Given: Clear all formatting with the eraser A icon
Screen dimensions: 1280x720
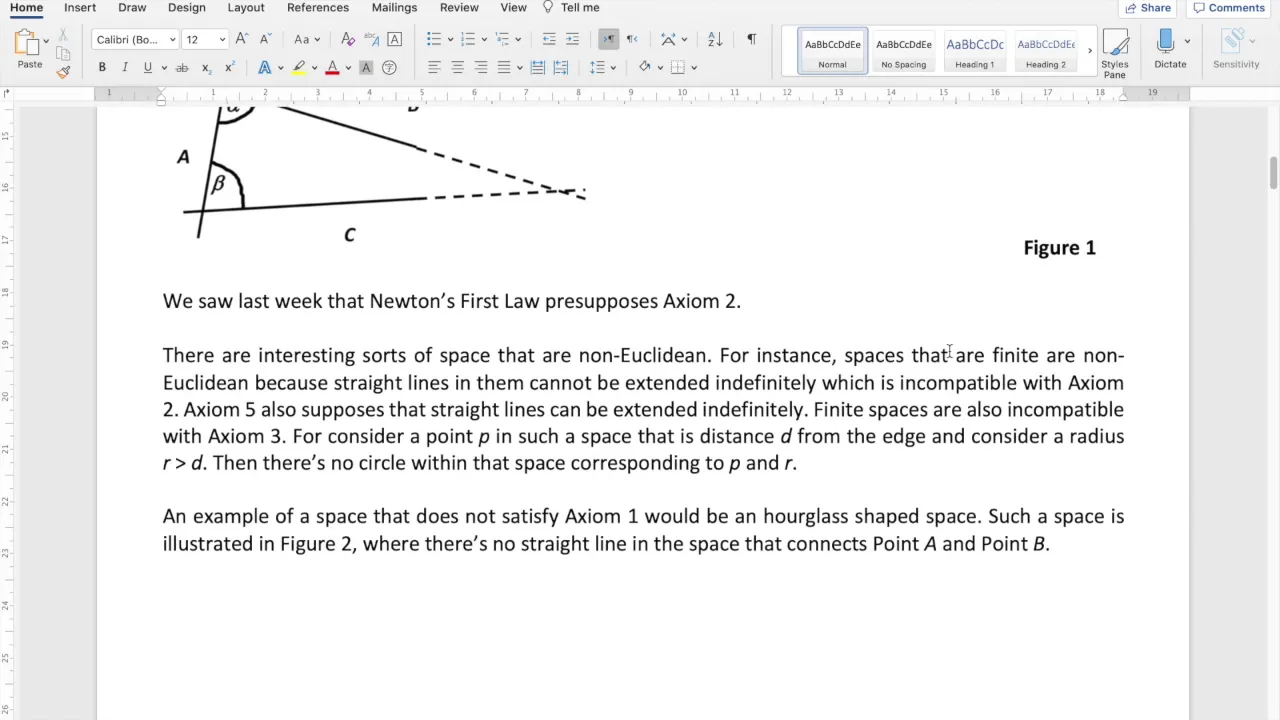Looking at the screenshot, I should point(348,39).
